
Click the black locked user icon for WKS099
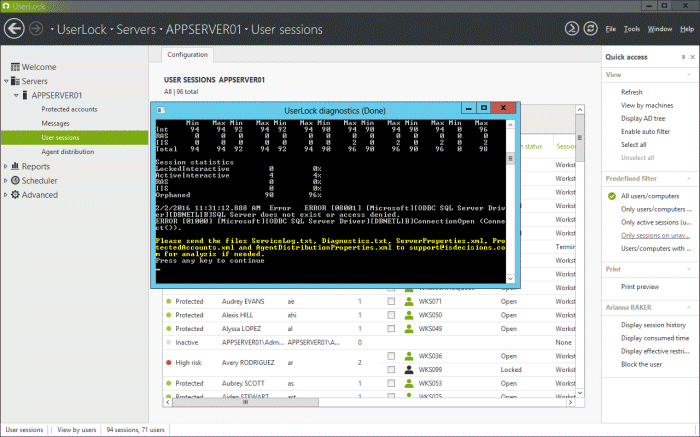coord(408,370)
